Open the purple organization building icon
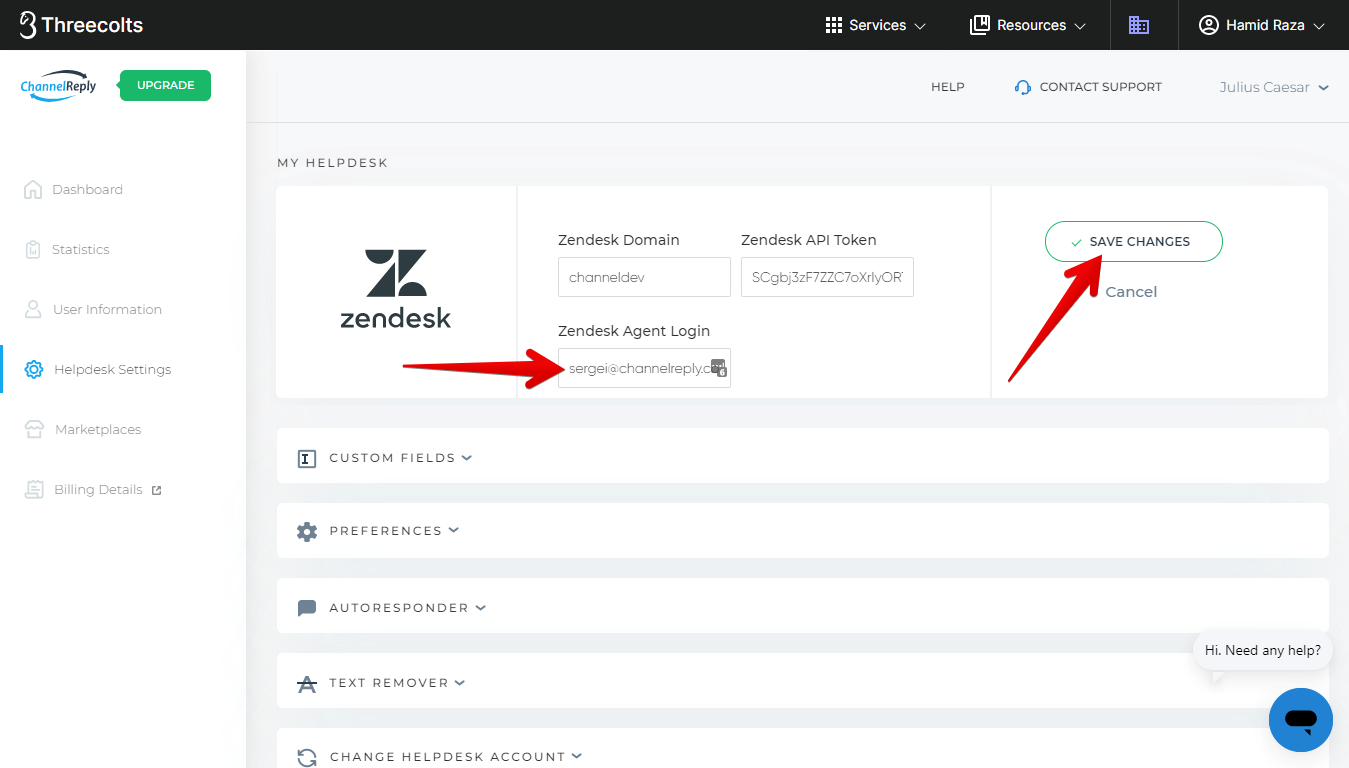Image resolution: width=1349 pixels, height=768 pixels. click(1138, 25)
